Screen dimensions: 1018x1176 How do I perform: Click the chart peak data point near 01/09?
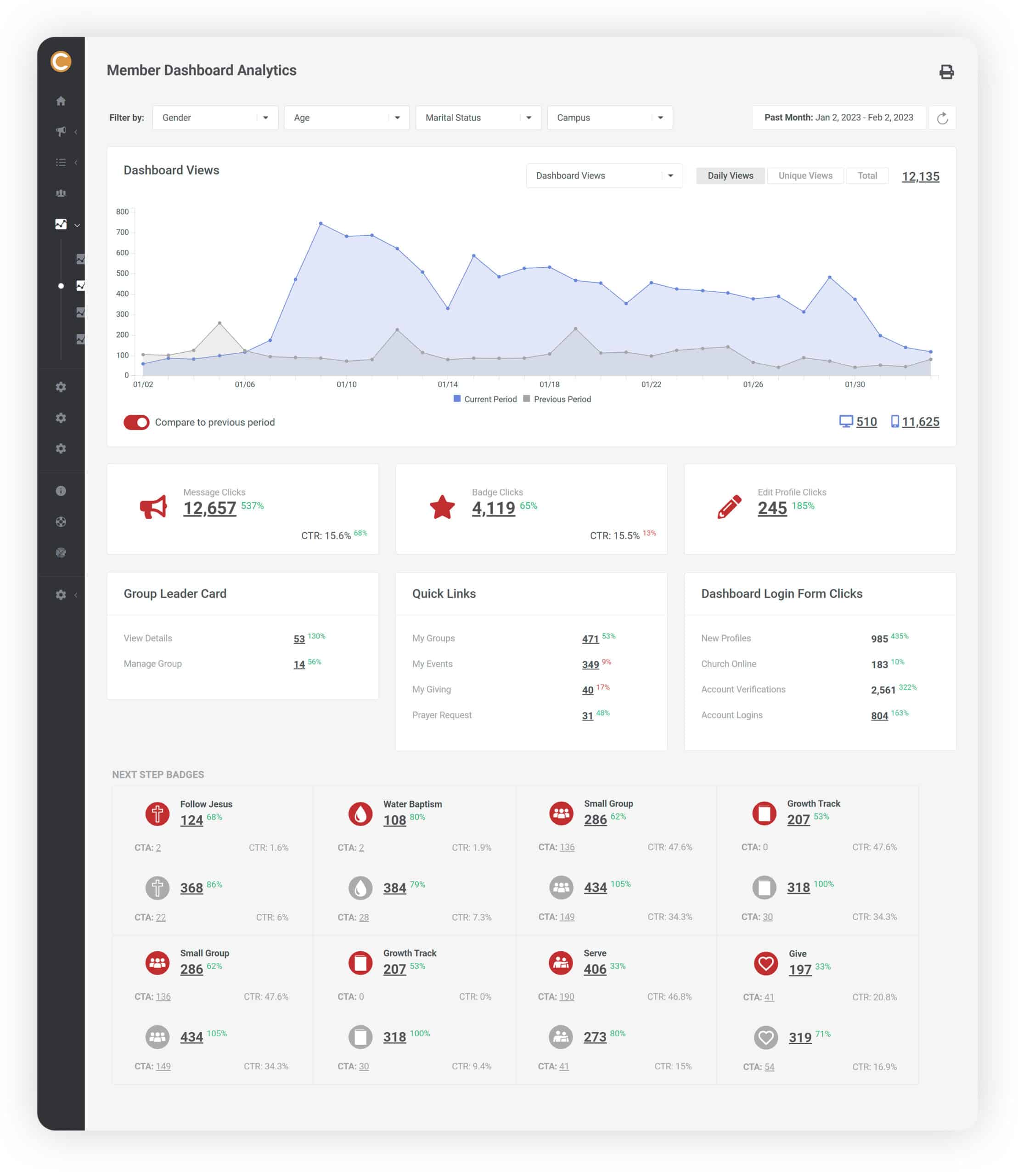[x=321, y=223]
